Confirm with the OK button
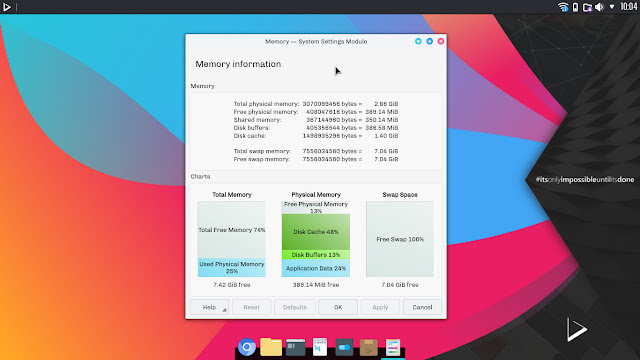Screen dimensions: 640x360 (x=338, y=307)
